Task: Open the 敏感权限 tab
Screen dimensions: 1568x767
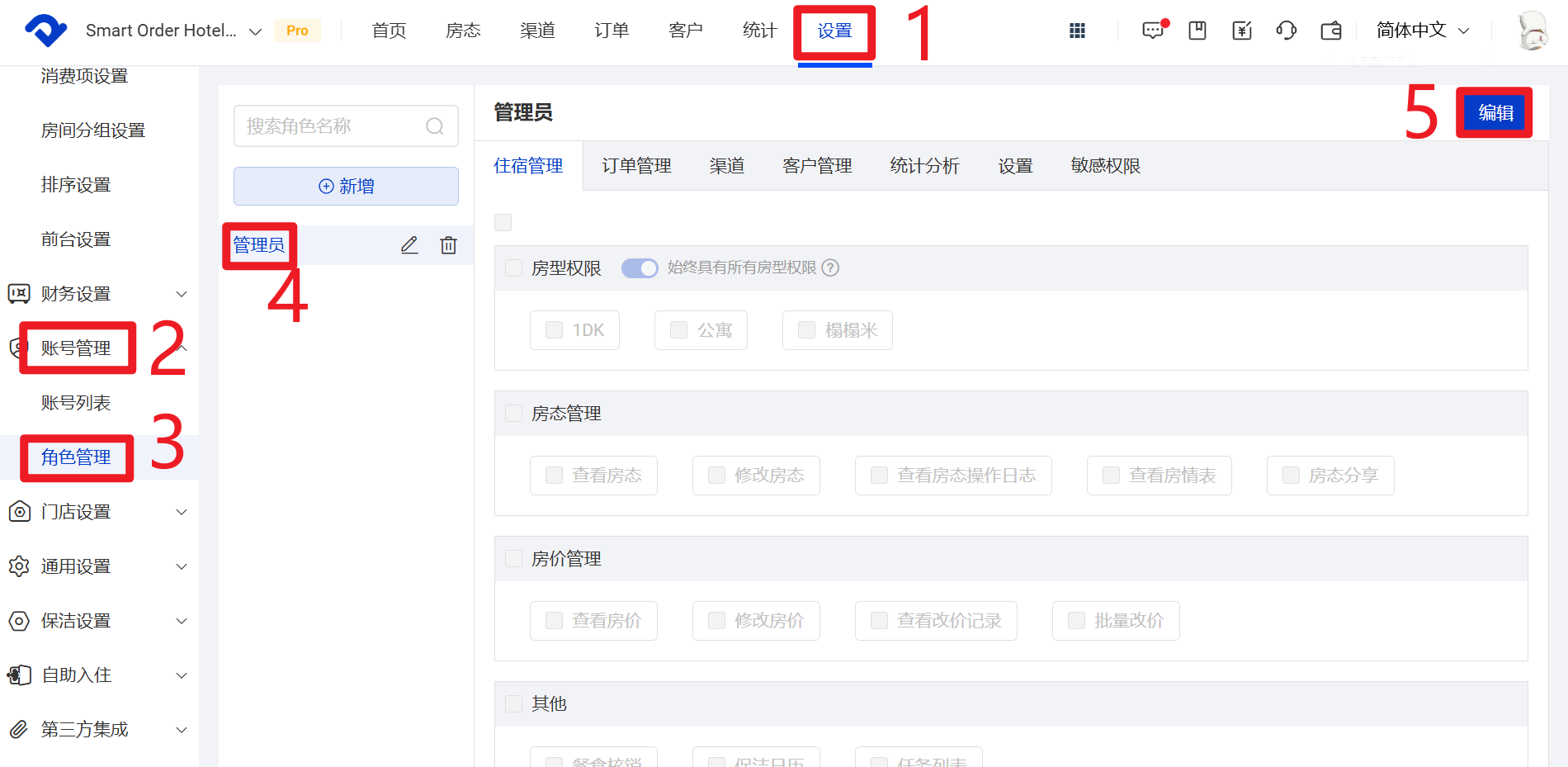Action: click(x=1105, y=166)
